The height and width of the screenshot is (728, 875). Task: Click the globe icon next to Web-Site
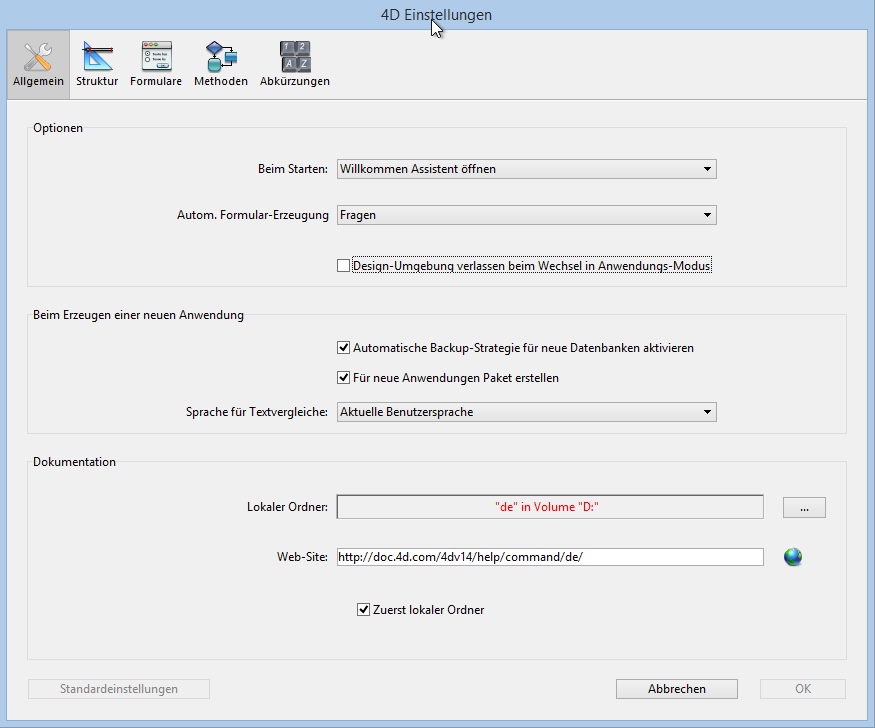(793, 557)
